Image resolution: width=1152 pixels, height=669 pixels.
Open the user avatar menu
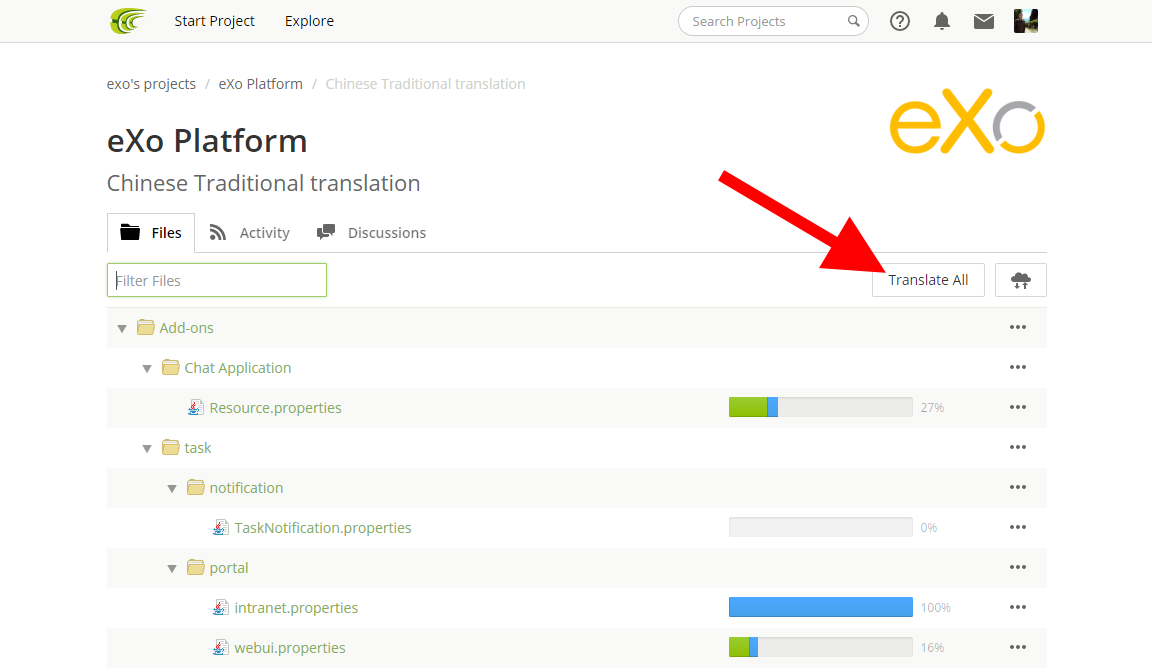(1026, 21)
